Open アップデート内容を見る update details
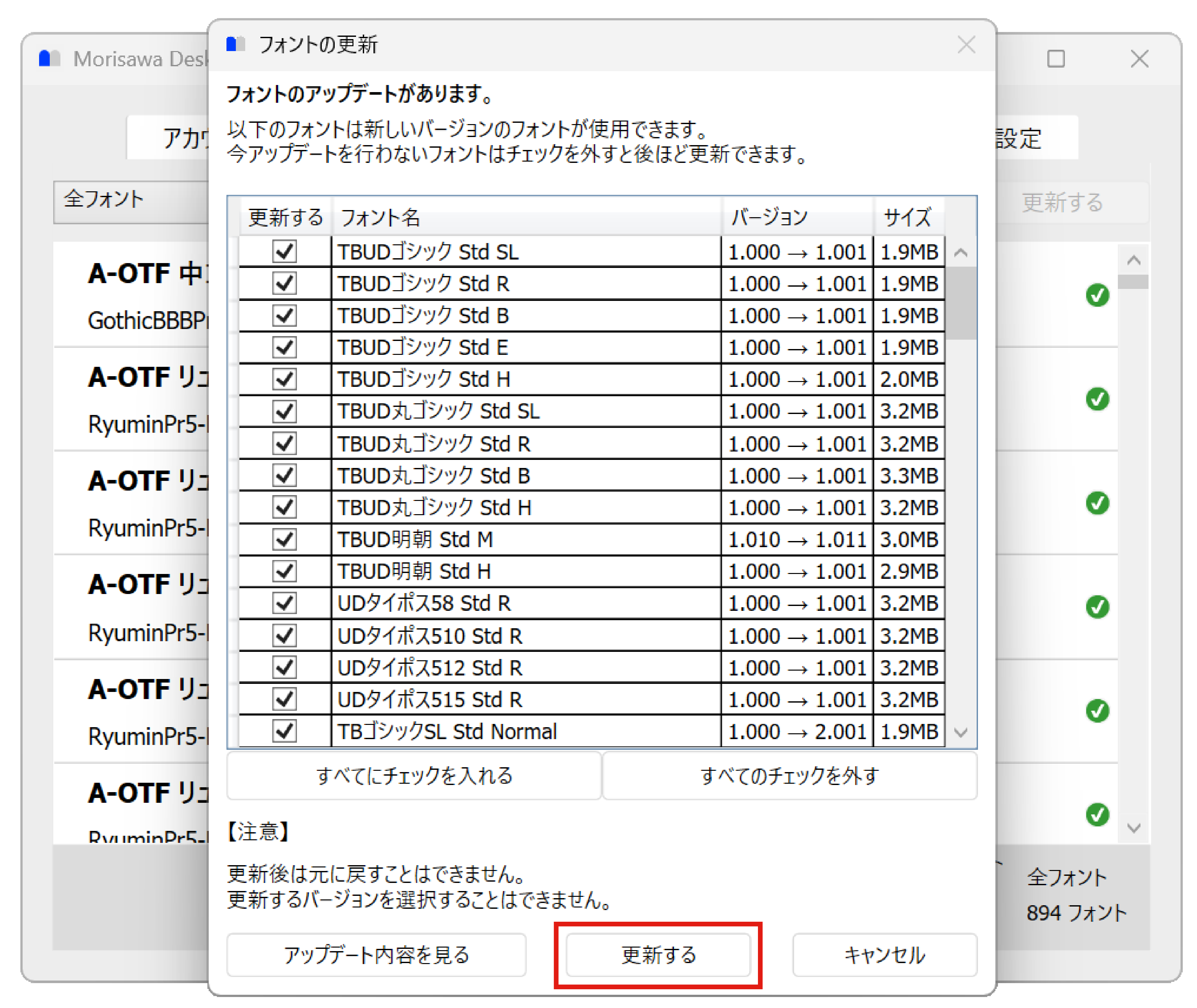This screenshot has height=1008, width=1197. click(x=376, y=955)
